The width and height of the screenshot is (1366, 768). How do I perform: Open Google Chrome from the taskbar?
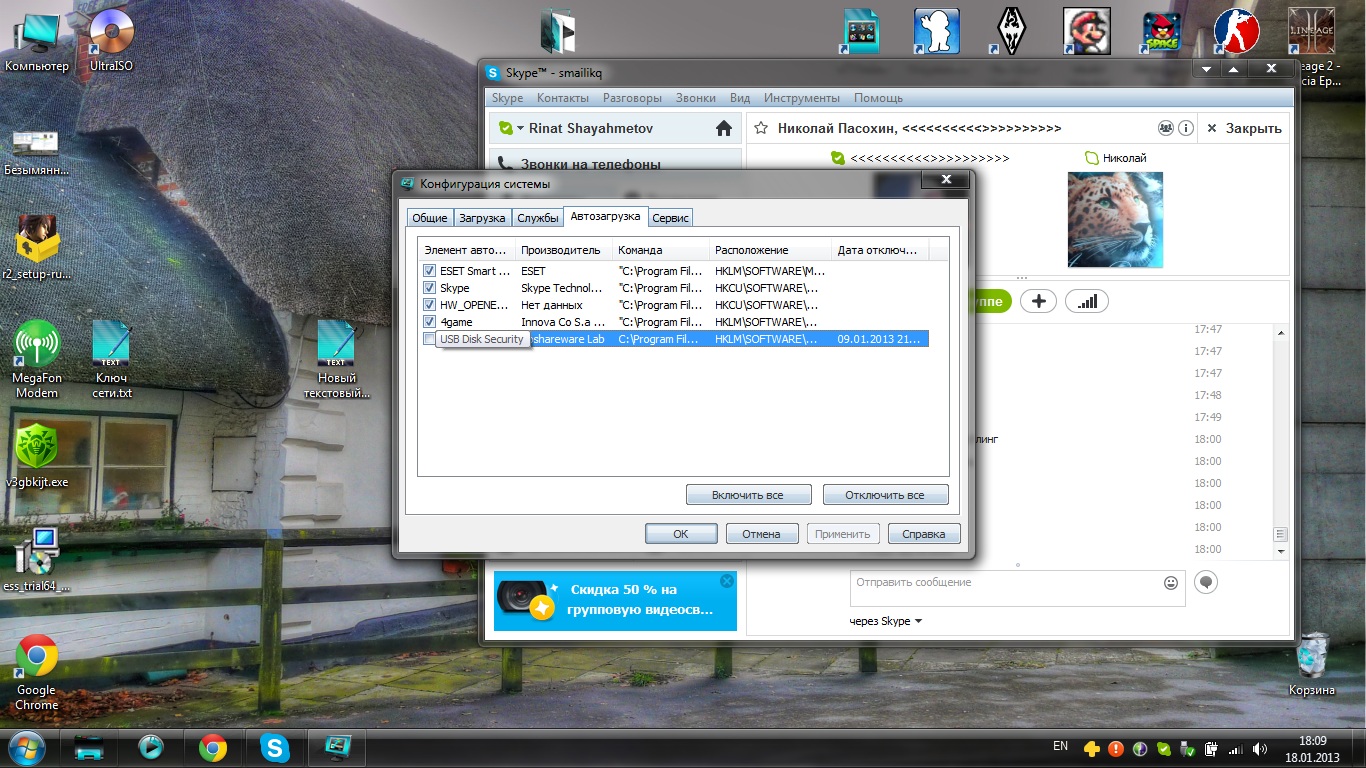pyautogui.click(x=212, y=747)
